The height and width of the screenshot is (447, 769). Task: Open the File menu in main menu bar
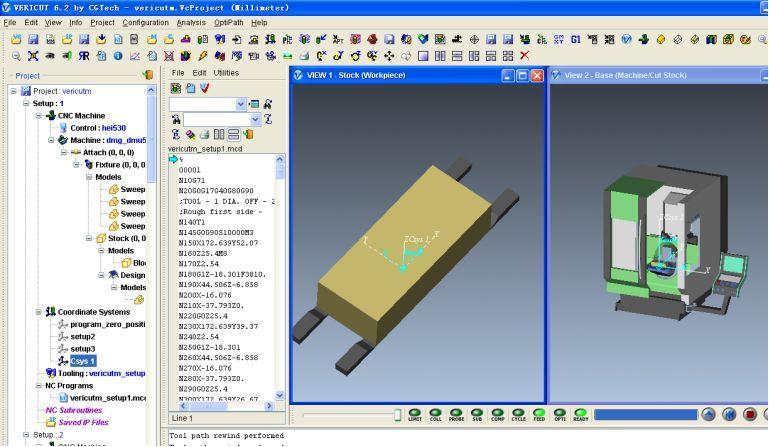10,23
